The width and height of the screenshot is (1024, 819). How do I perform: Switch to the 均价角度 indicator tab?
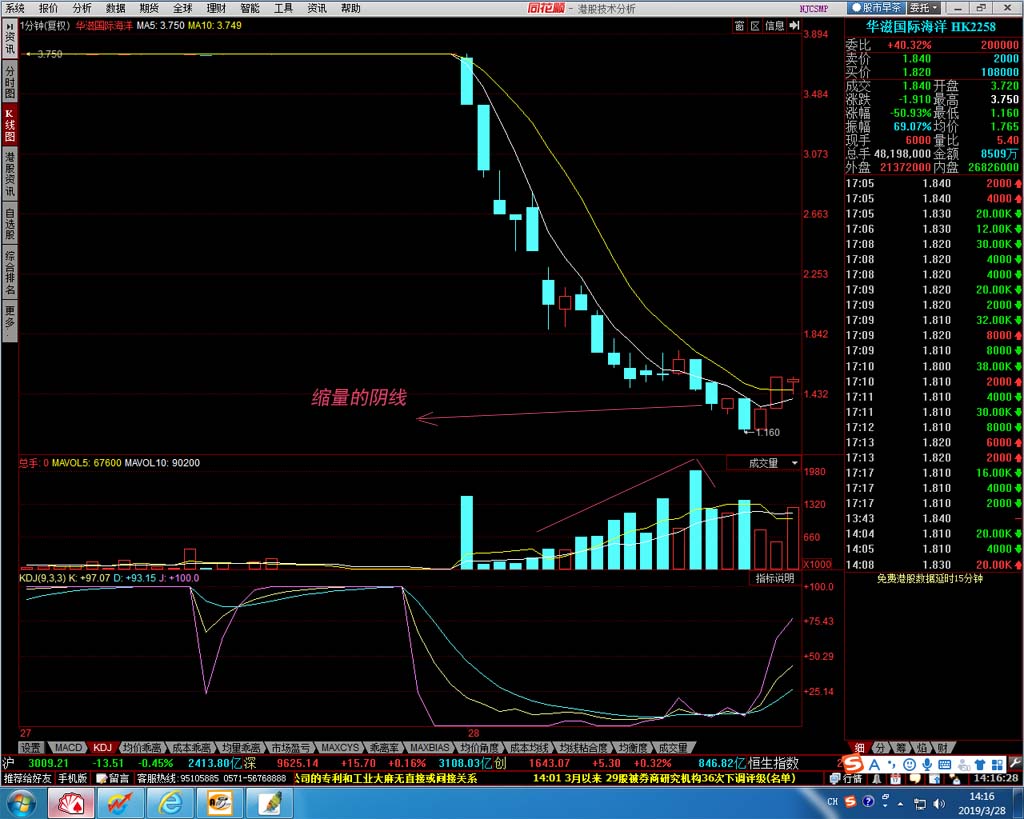coord(479,747)
